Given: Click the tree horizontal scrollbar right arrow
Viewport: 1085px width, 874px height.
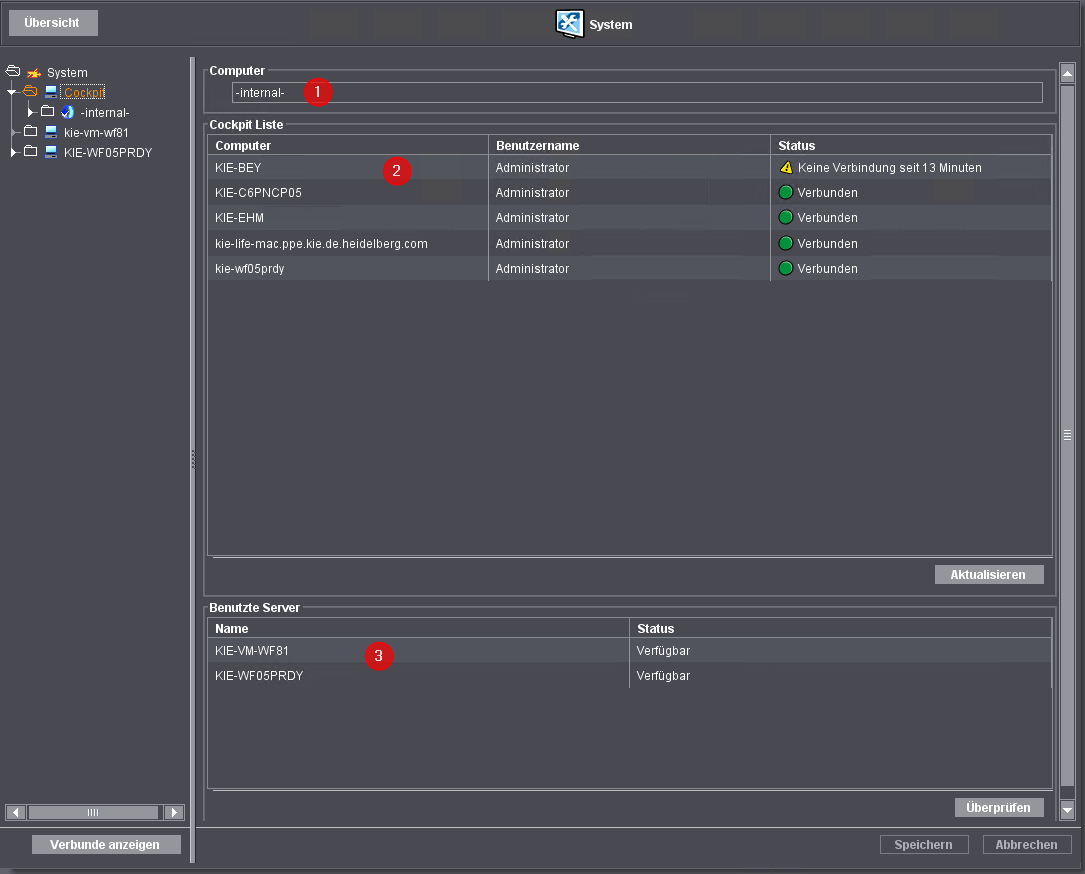Looking at the screenshot, I should pos(174,812).
